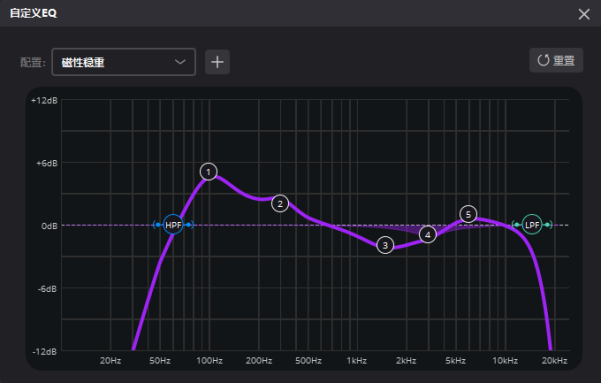Select EQ band node 3
This screenshot has width=602, height=383.
coord(385,245)
